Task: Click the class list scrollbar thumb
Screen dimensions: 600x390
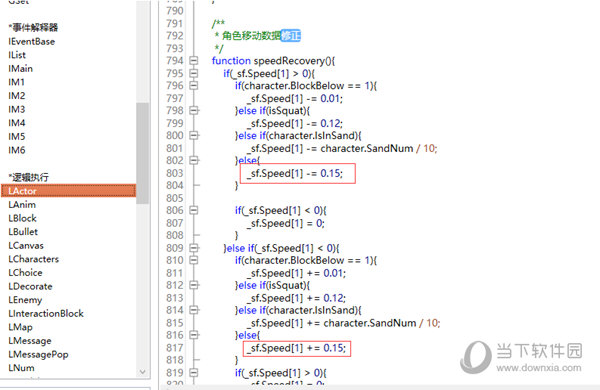Action: click(x=142, y=153)
